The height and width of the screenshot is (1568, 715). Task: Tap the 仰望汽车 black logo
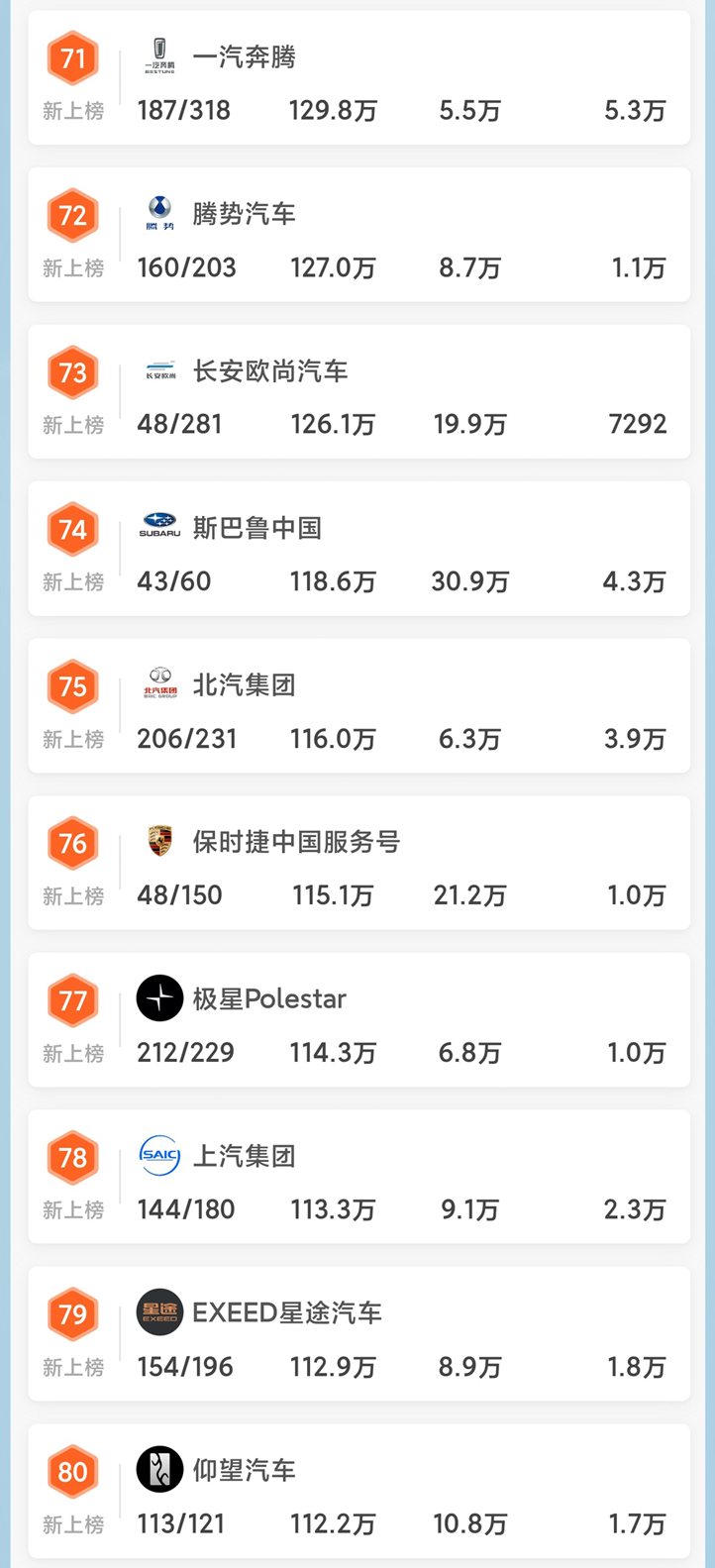[x=159, y=1469]
